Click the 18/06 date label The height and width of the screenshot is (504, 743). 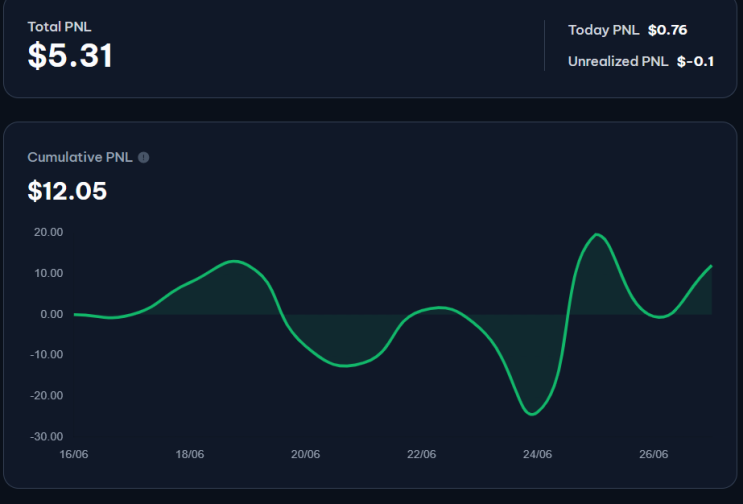190,454
